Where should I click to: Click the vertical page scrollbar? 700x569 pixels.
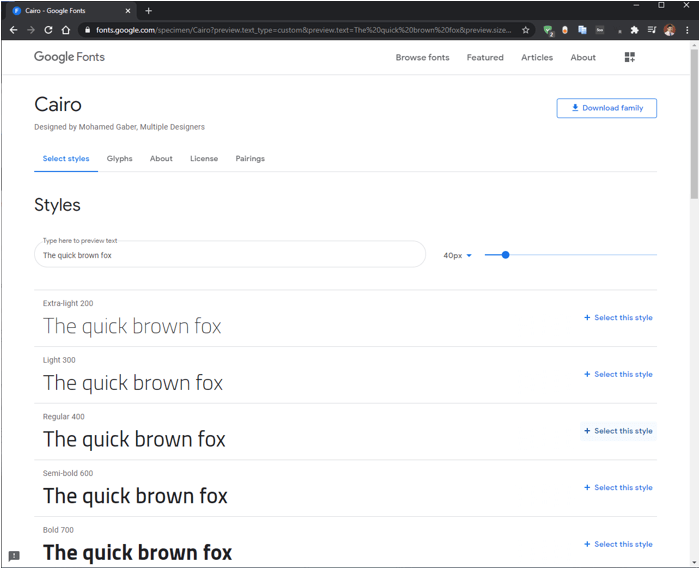tap(694, 124)
